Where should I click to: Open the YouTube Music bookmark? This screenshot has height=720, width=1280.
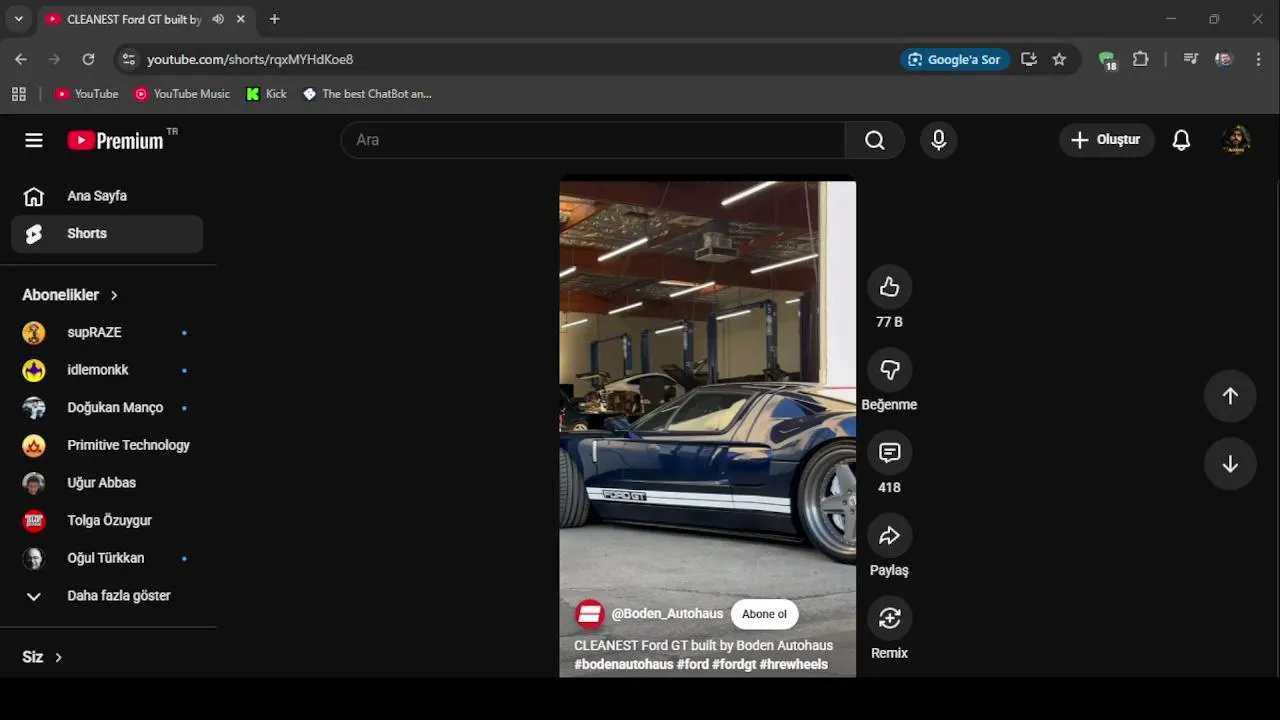coord(182,94)
